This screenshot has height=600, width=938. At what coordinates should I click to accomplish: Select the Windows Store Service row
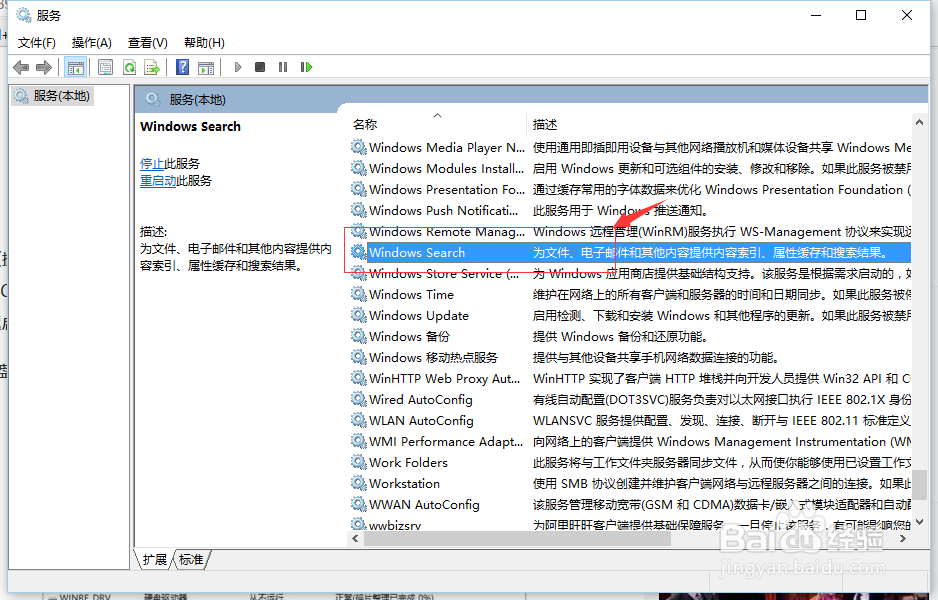[x=630, y=273]
